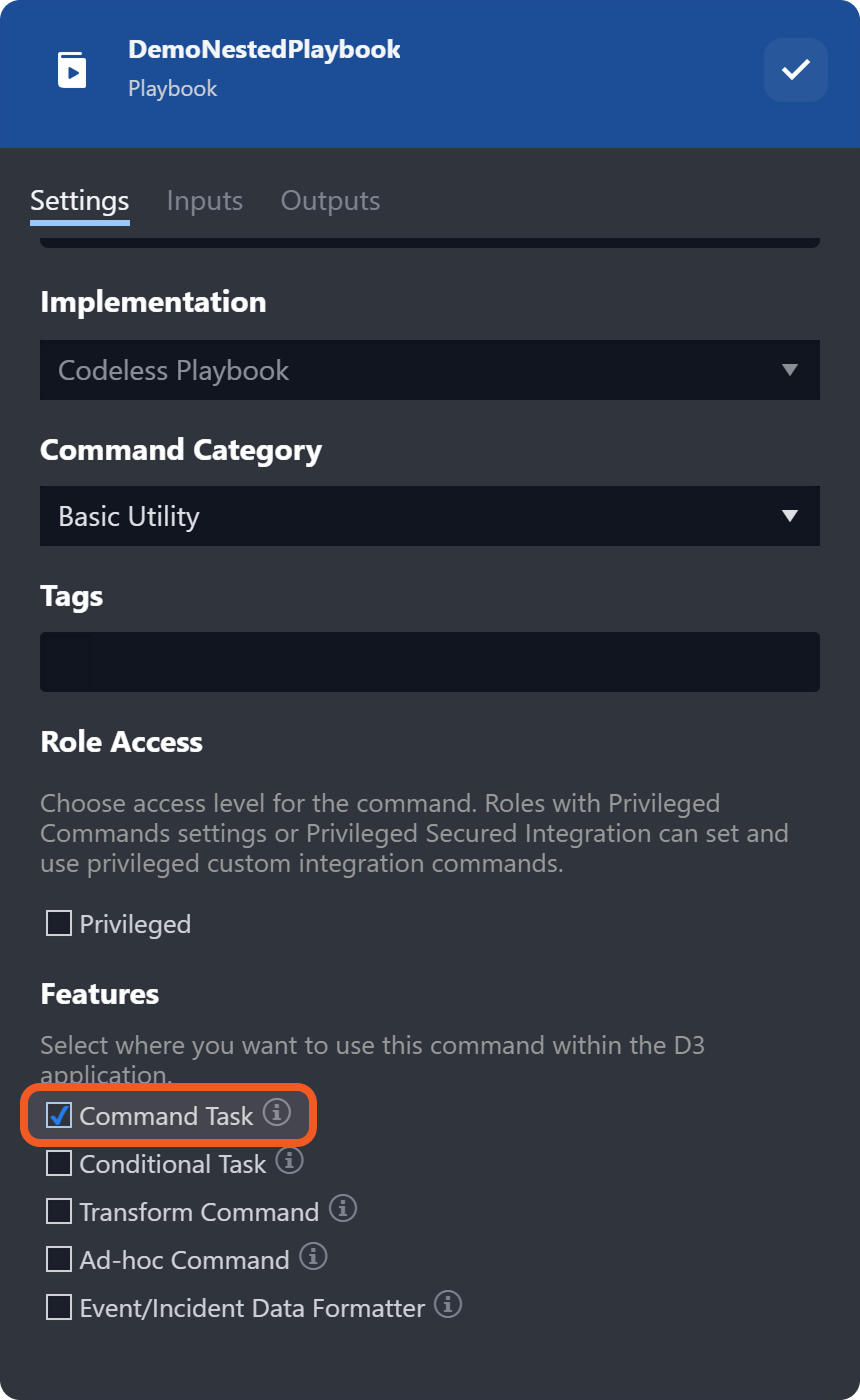Open info icon for Command Task
The image size is (860, 1400).
[277, 1112]
